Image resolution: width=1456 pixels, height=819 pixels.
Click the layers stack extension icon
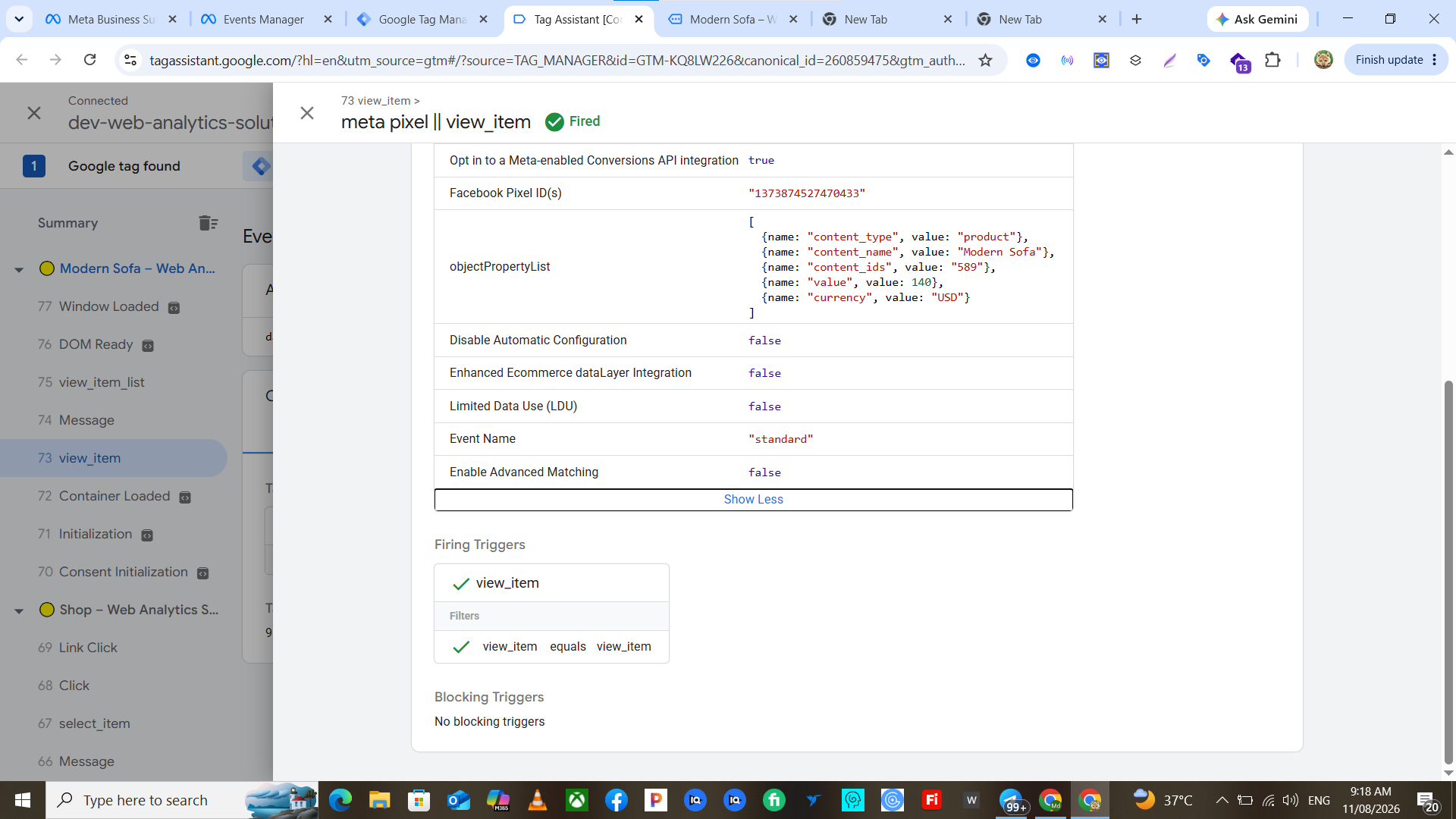click(x=1135, y=60)
